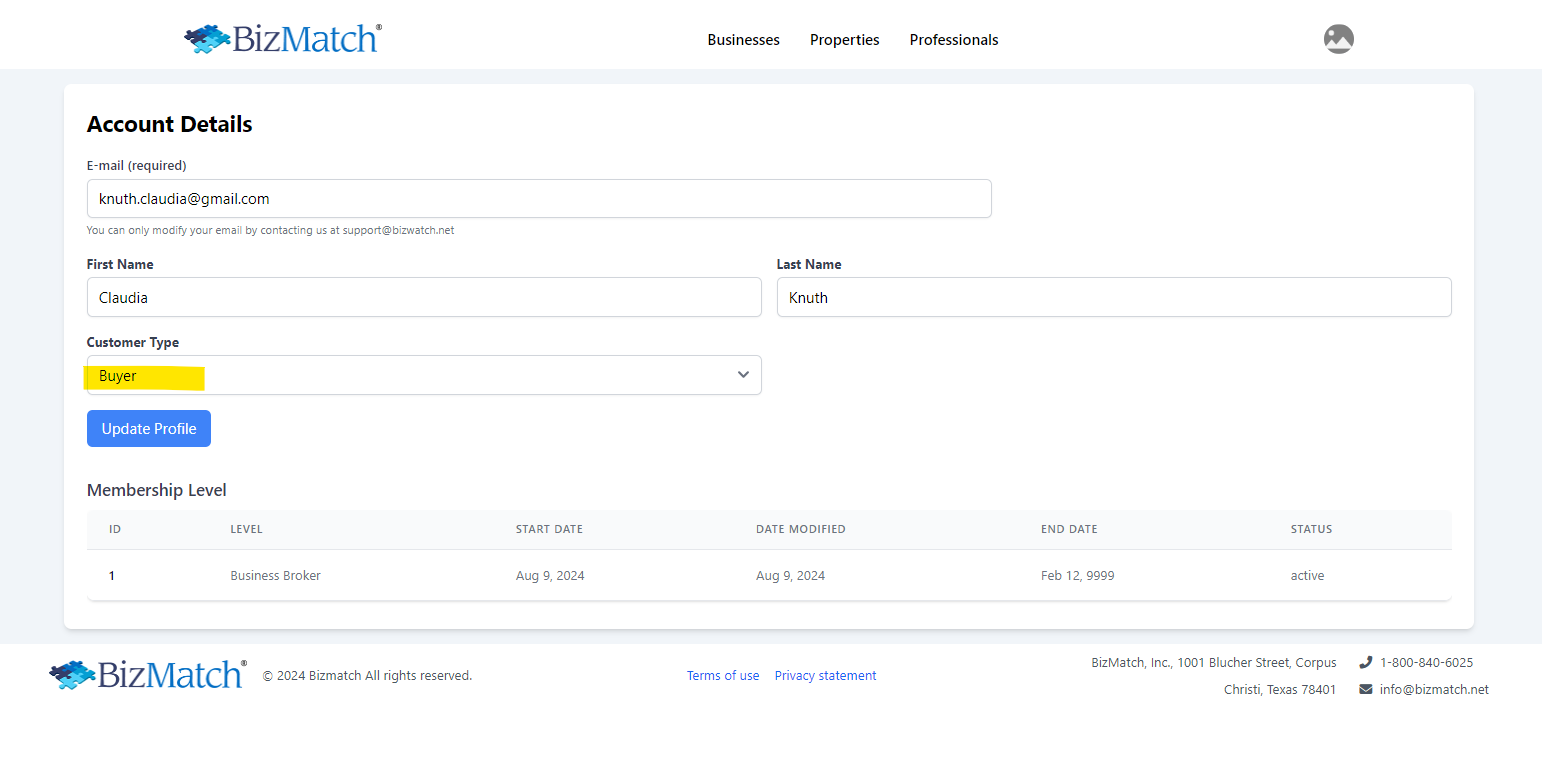Click the envelope icon in footer

pyautogui.click(x=1366, y=689)
